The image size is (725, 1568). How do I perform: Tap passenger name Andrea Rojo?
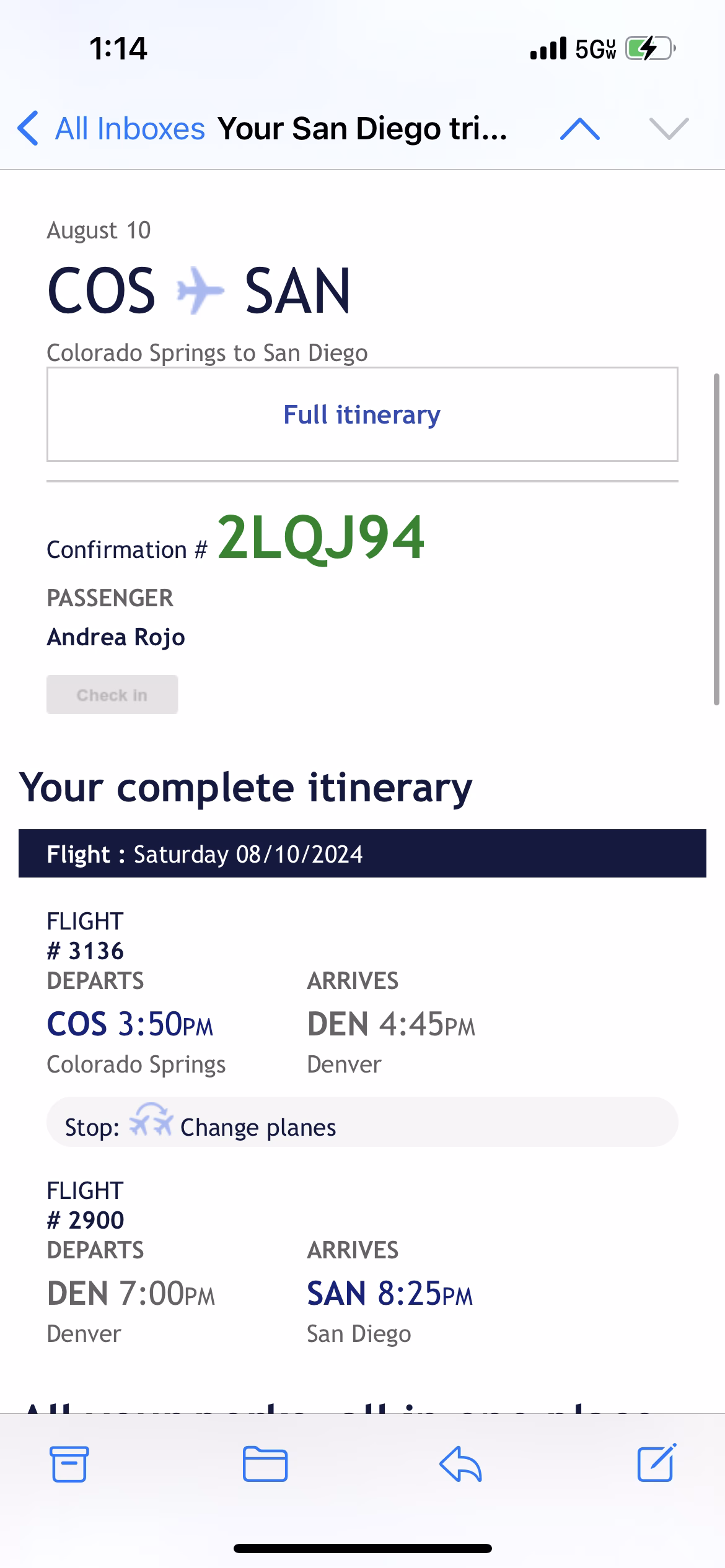tap(116, 637)
